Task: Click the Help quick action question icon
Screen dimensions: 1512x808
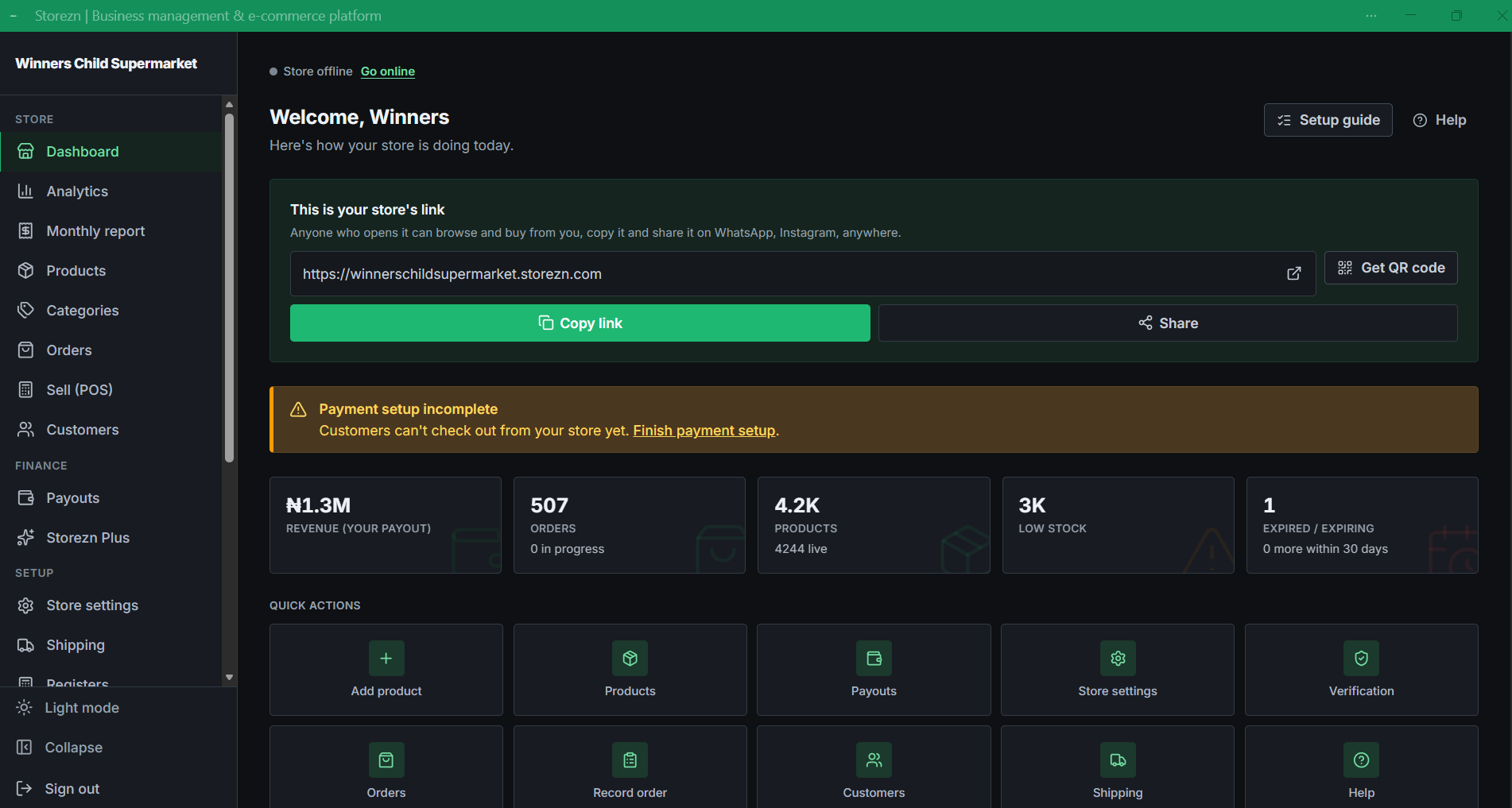Action: 1362,760
